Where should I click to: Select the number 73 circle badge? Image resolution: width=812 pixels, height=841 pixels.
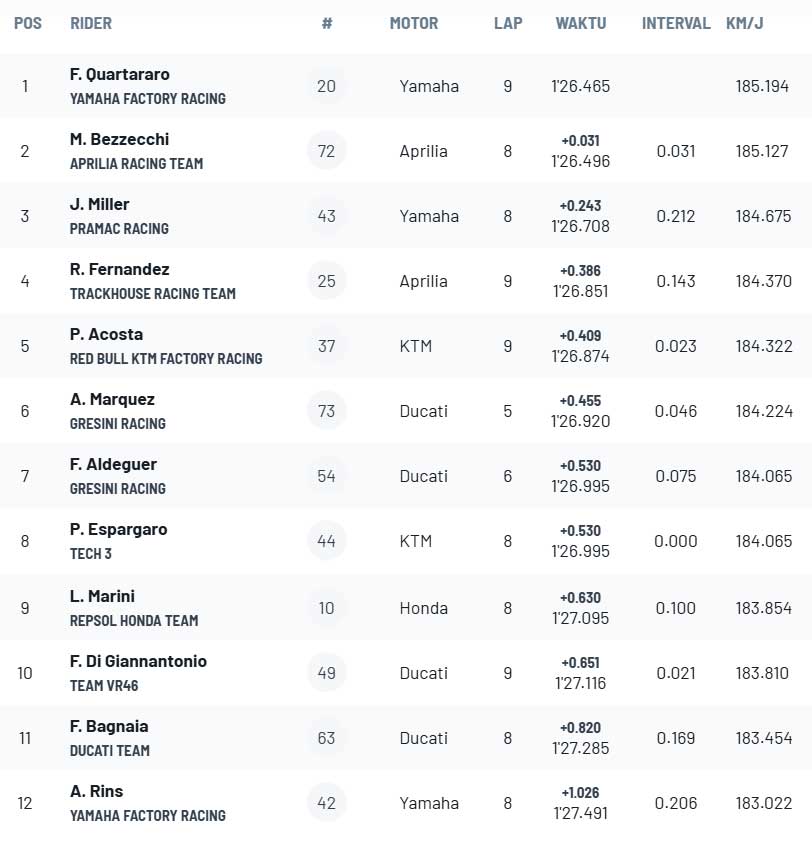pos(327,411)
